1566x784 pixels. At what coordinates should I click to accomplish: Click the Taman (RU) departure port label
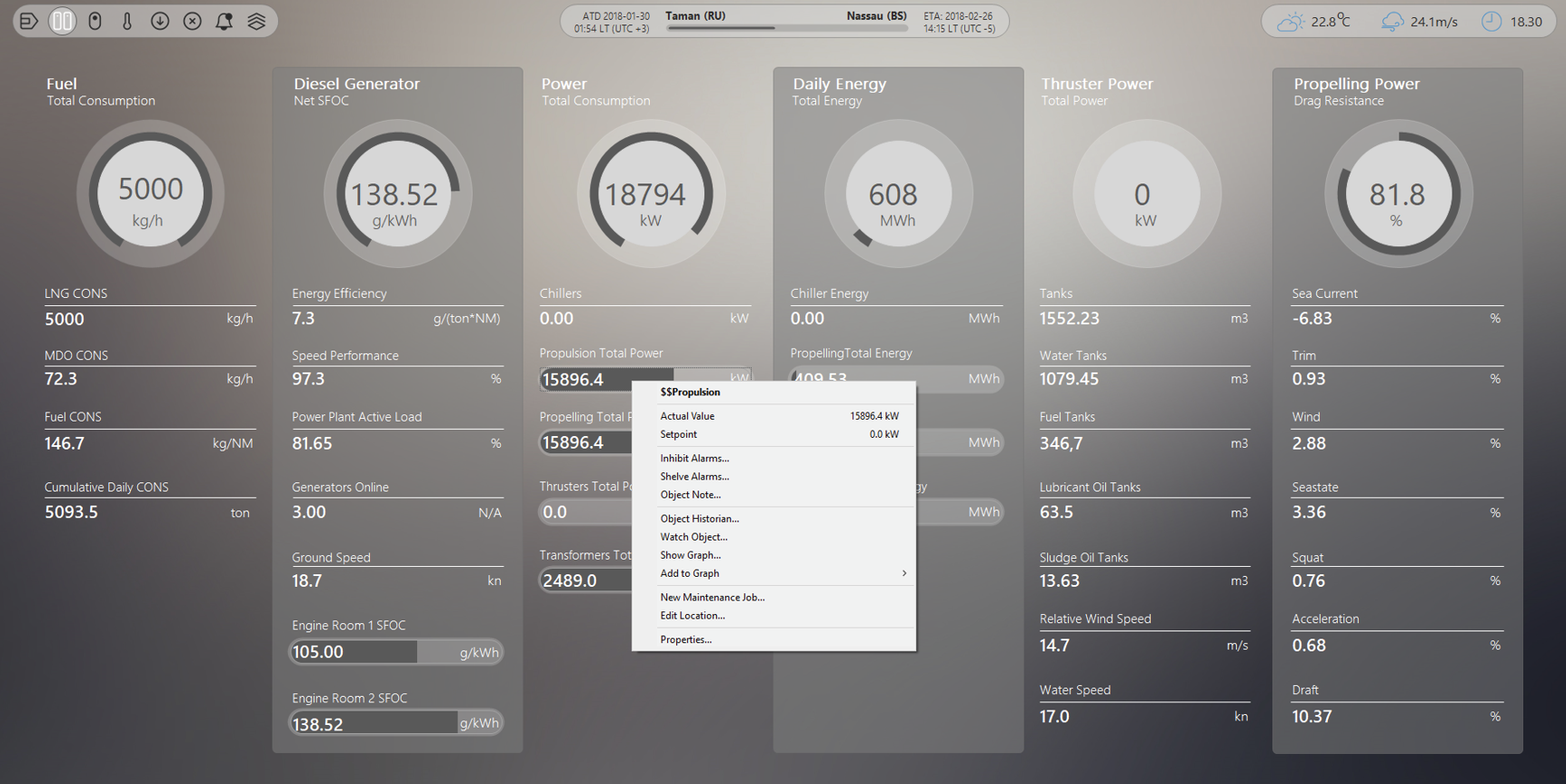695,15
